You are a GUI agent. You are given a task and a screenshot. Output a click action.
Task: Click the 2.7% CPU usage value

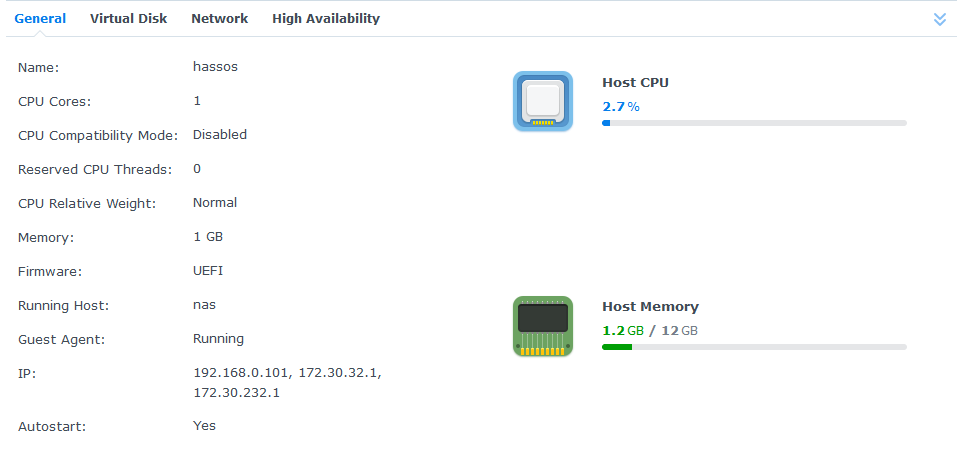pyautogui.click(x=620, y=106)
